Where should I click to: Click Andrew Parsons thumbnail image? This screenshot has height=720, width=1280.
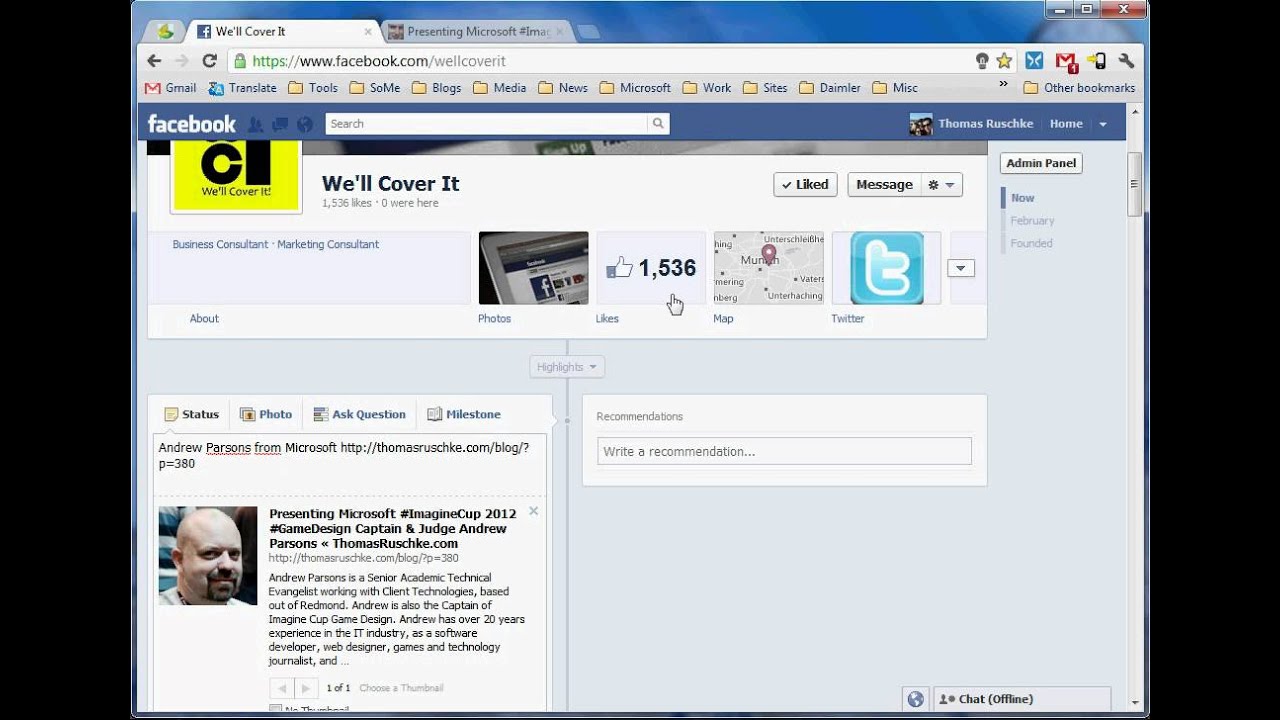[x=208, y=556]
